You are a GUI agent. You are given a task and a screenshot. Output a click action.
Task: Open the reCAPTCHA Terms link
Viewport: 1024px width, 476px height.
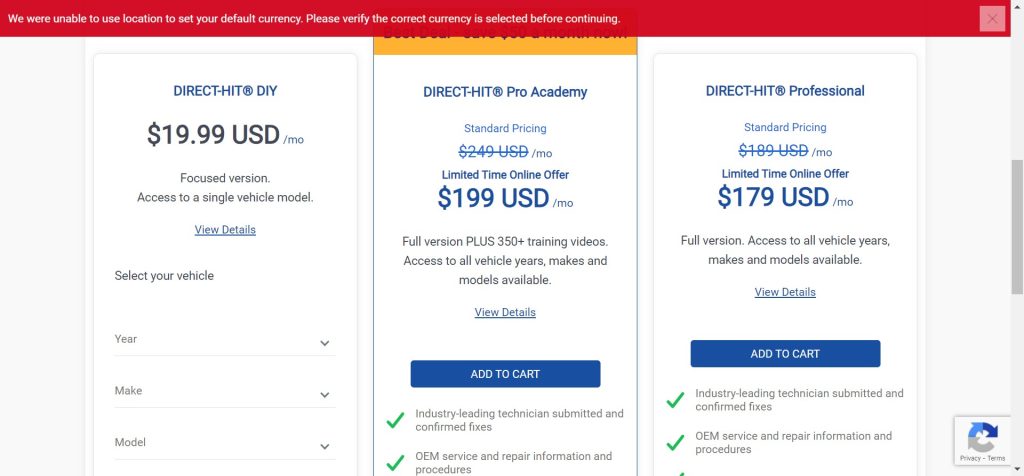point(996,459)
